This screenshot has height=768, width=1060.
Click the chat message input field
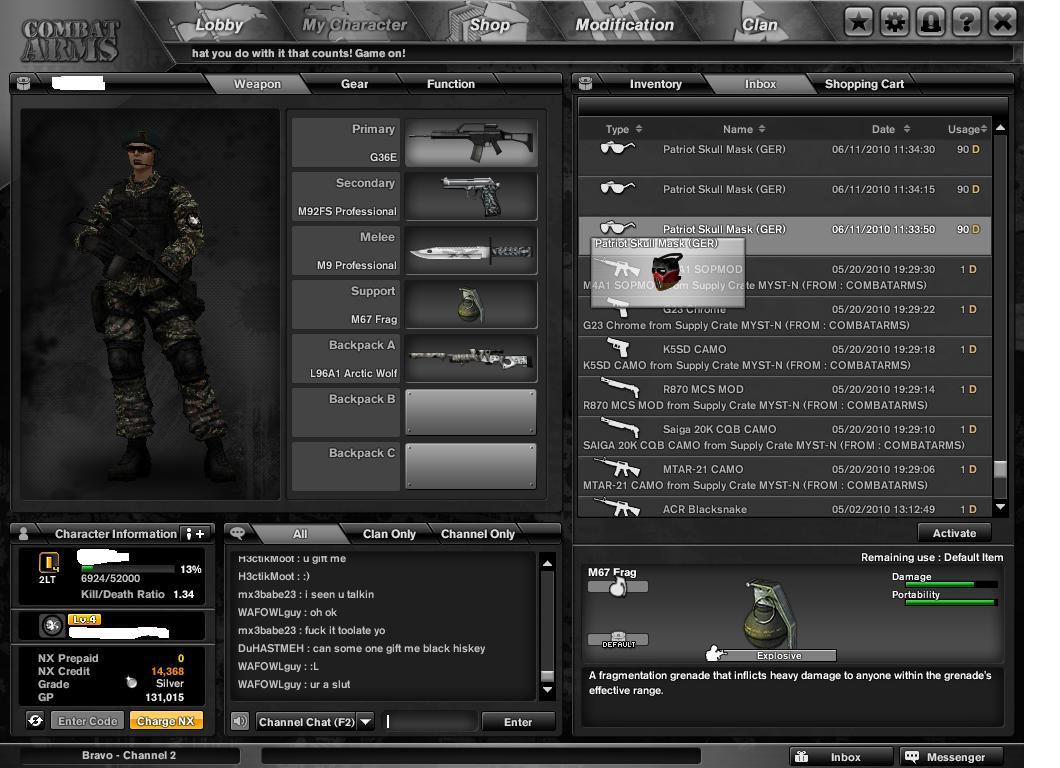(429, 722)
